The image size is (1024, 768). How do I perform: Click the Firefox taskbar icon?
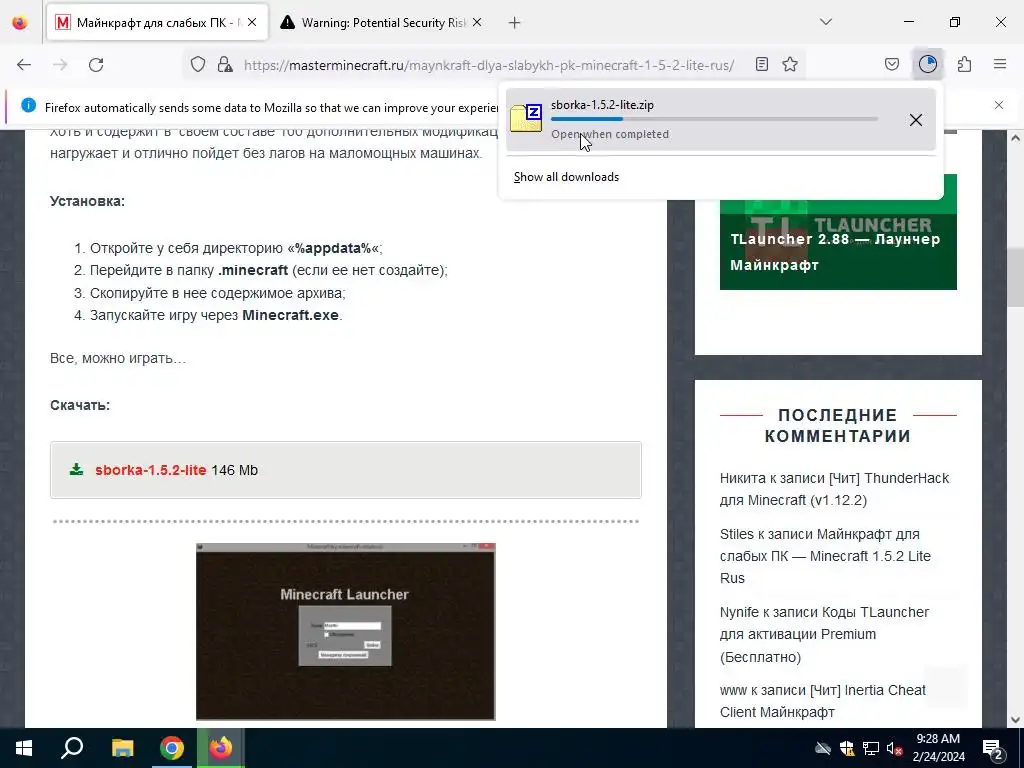221,748
